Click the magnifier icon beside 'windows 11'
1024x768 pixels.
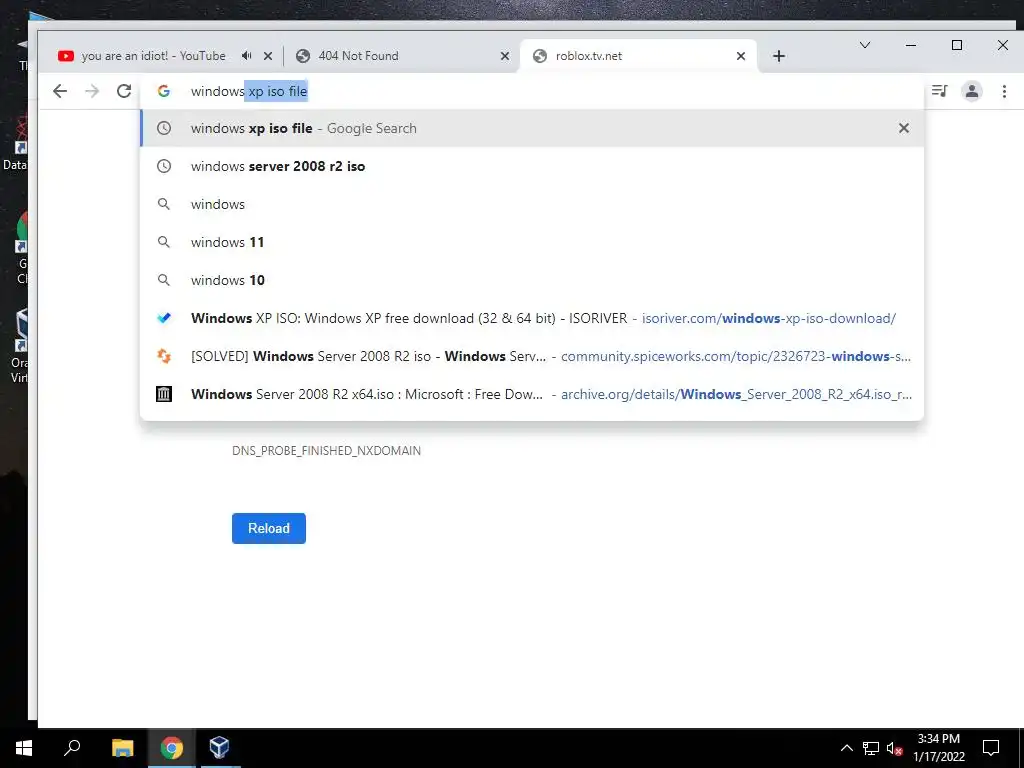[164, 242]
